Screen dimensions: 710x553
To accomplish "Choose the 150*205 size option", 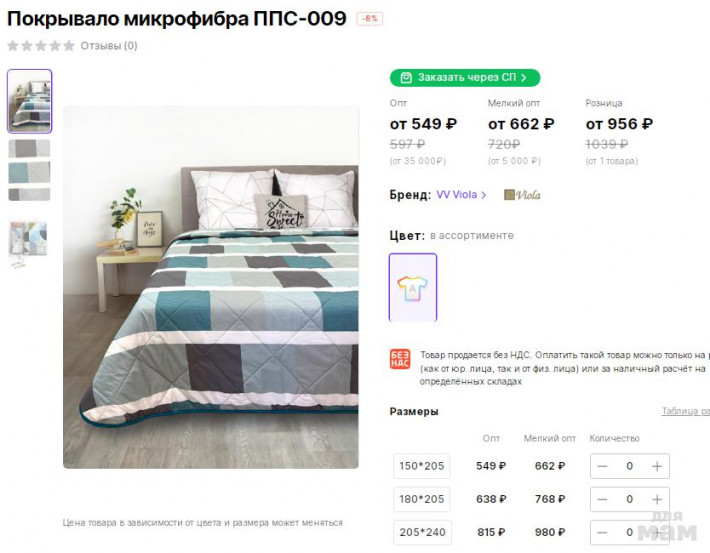I will (422, 466).
